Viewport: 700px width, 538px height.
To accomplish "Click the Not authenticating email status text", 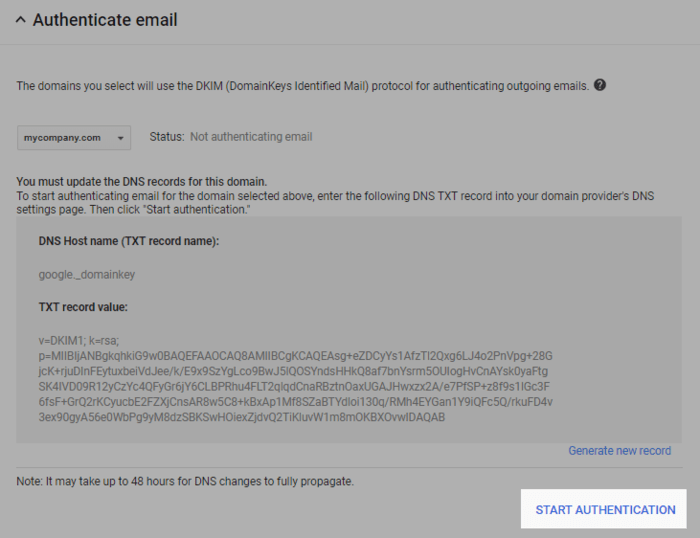I will pyautogui.click(x=251, y=137).
